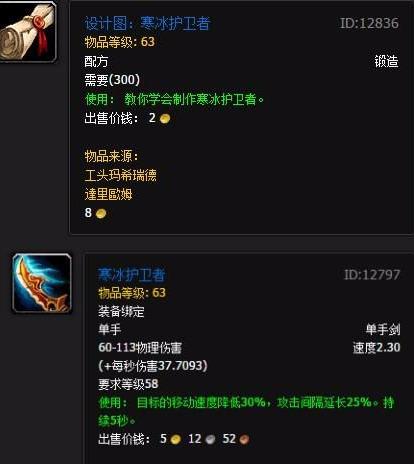
Task: Click the 锻造 profession label
Action: (386, 61)
